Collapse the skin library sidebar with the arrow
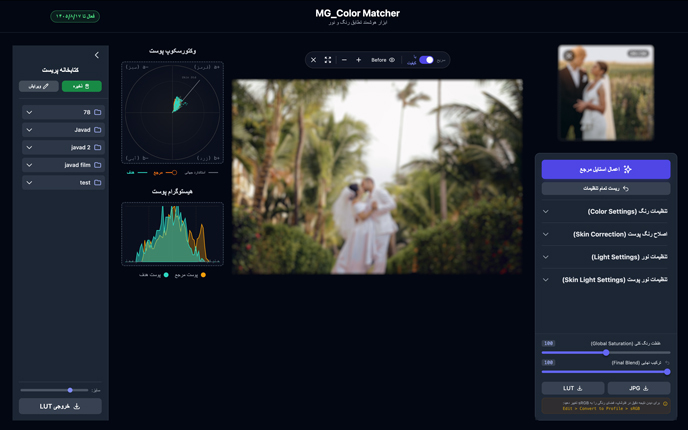688x430 pixels. click(x=97, y=56)
